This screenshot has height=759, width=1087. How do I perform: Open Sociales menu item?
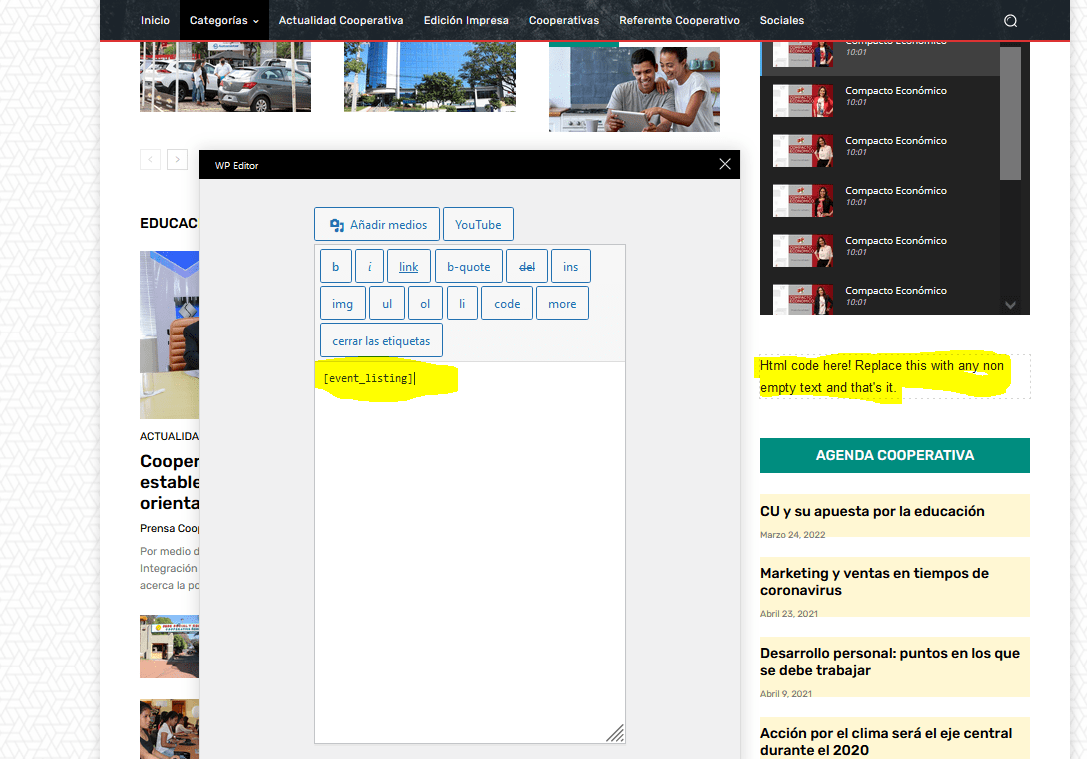(x=781, y=21)
